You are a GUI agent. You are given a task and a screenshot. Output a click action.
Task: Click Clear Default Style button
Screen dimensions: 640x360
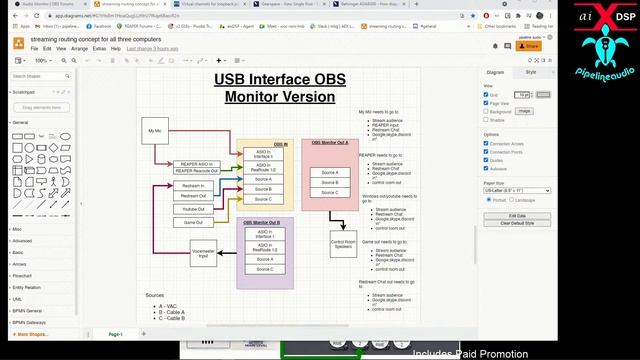click(x=517, y=223)
